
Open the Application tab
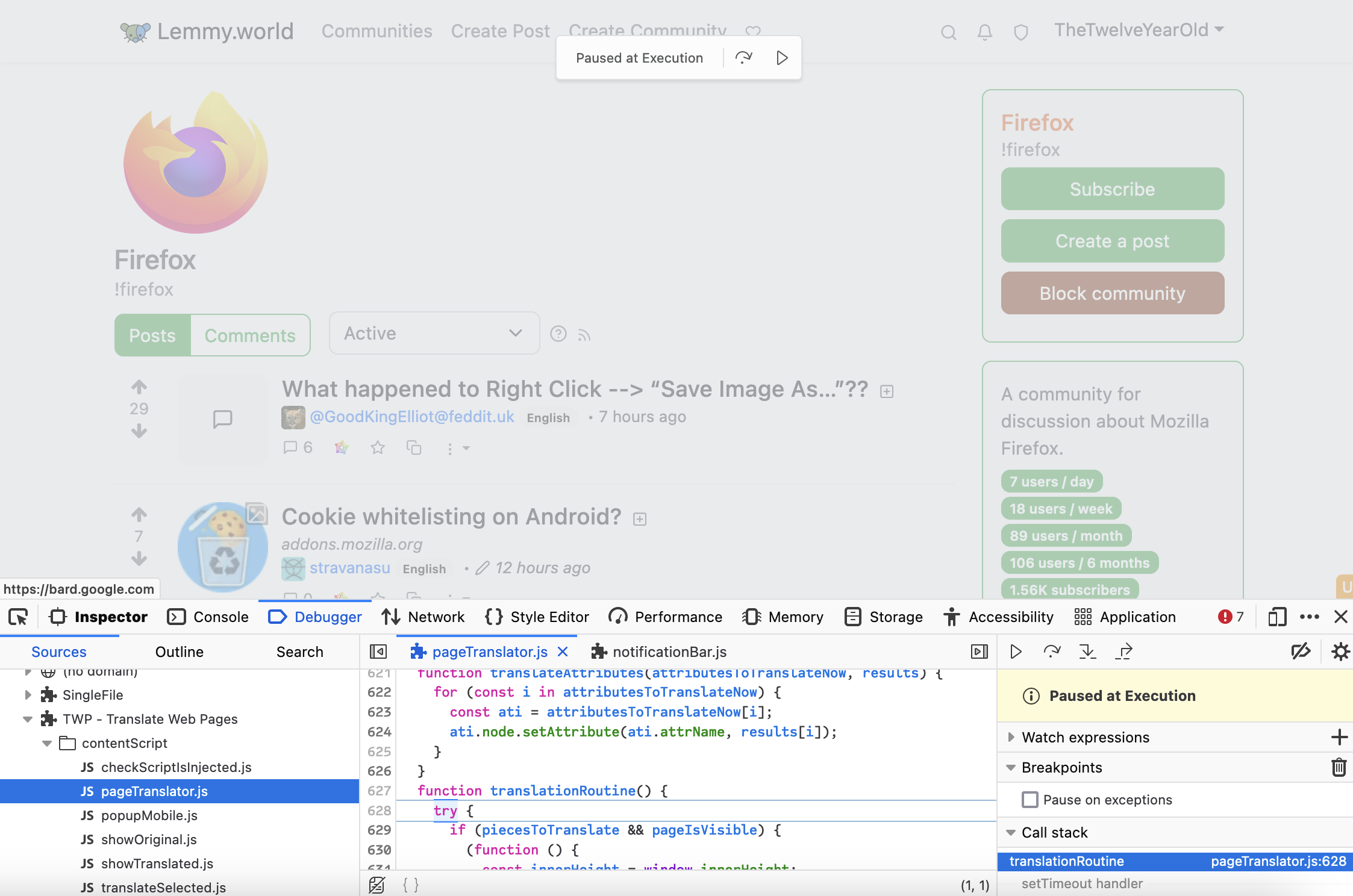(1125, 617)
